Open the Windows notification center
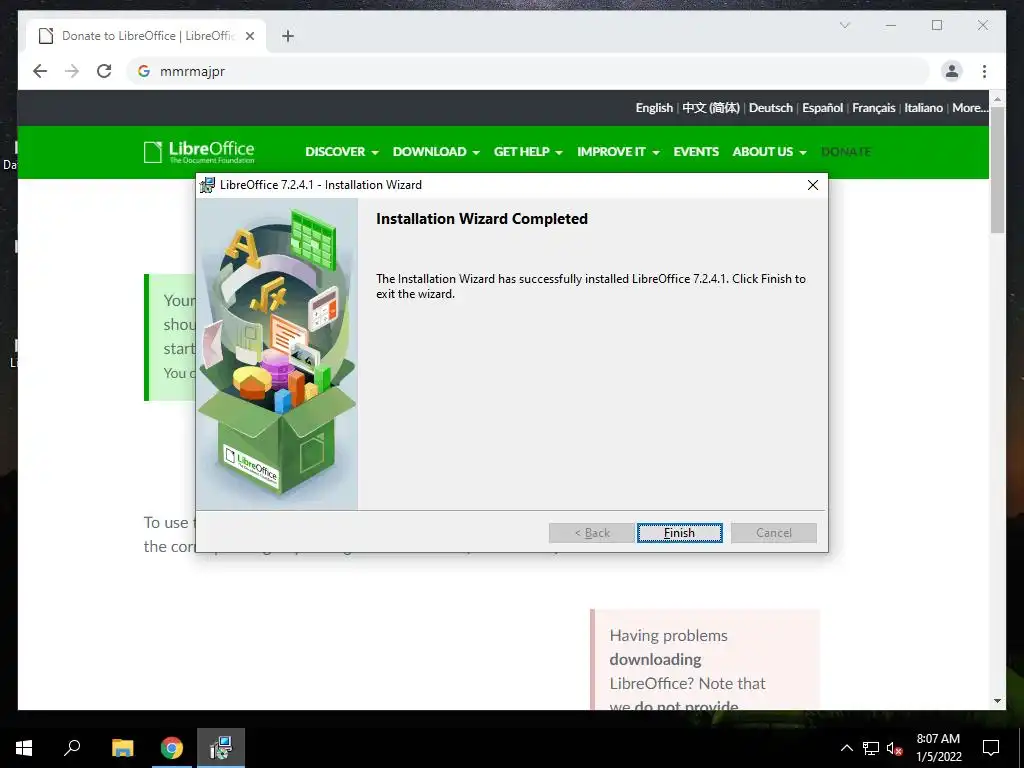The height and width of the screenshot is (768, 1024). click(991, 748)
